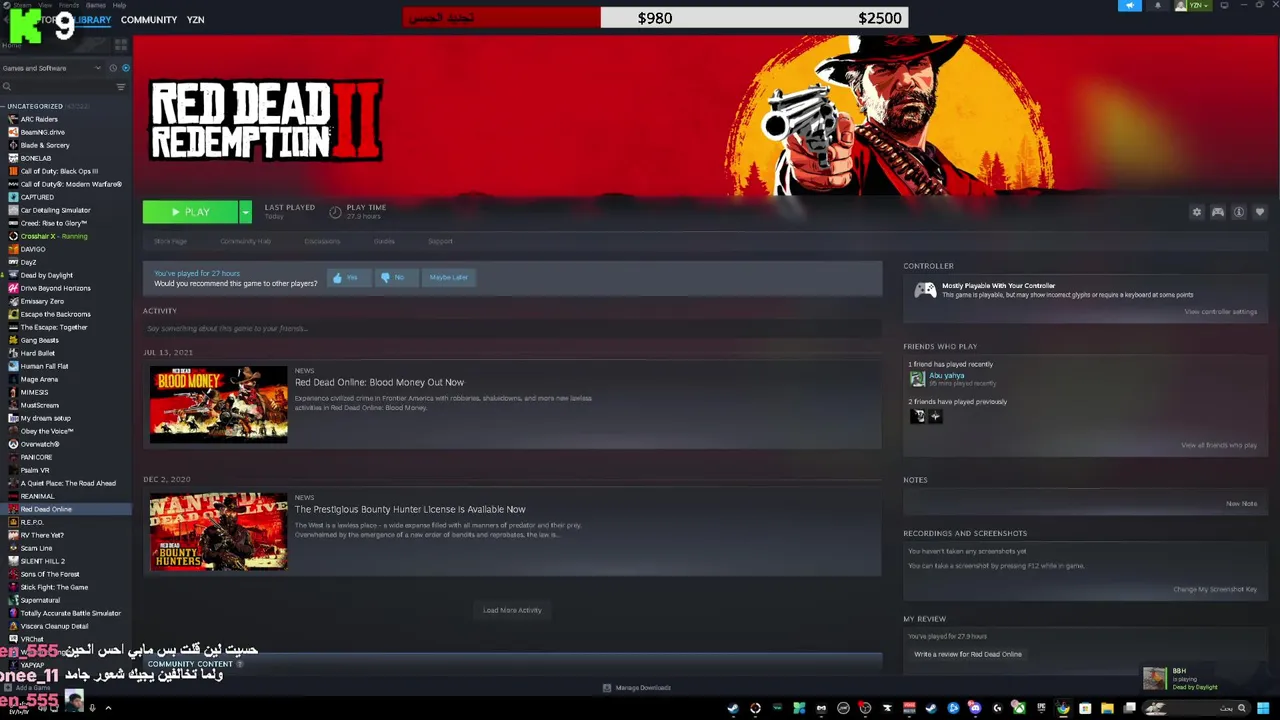This screenshot has width=1280, height=720.
Task: Open Microsoft Store from taskbar
Action: [x=1085, y=708]
